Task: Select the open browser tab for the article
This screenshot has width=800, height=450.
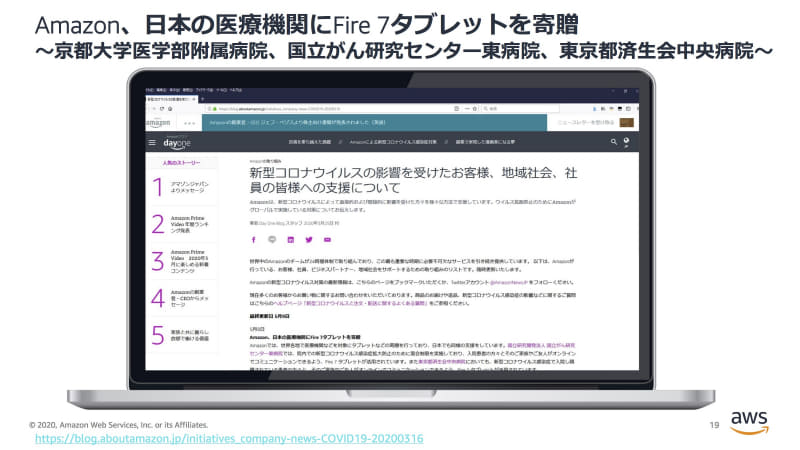Action: pos(171,99)
